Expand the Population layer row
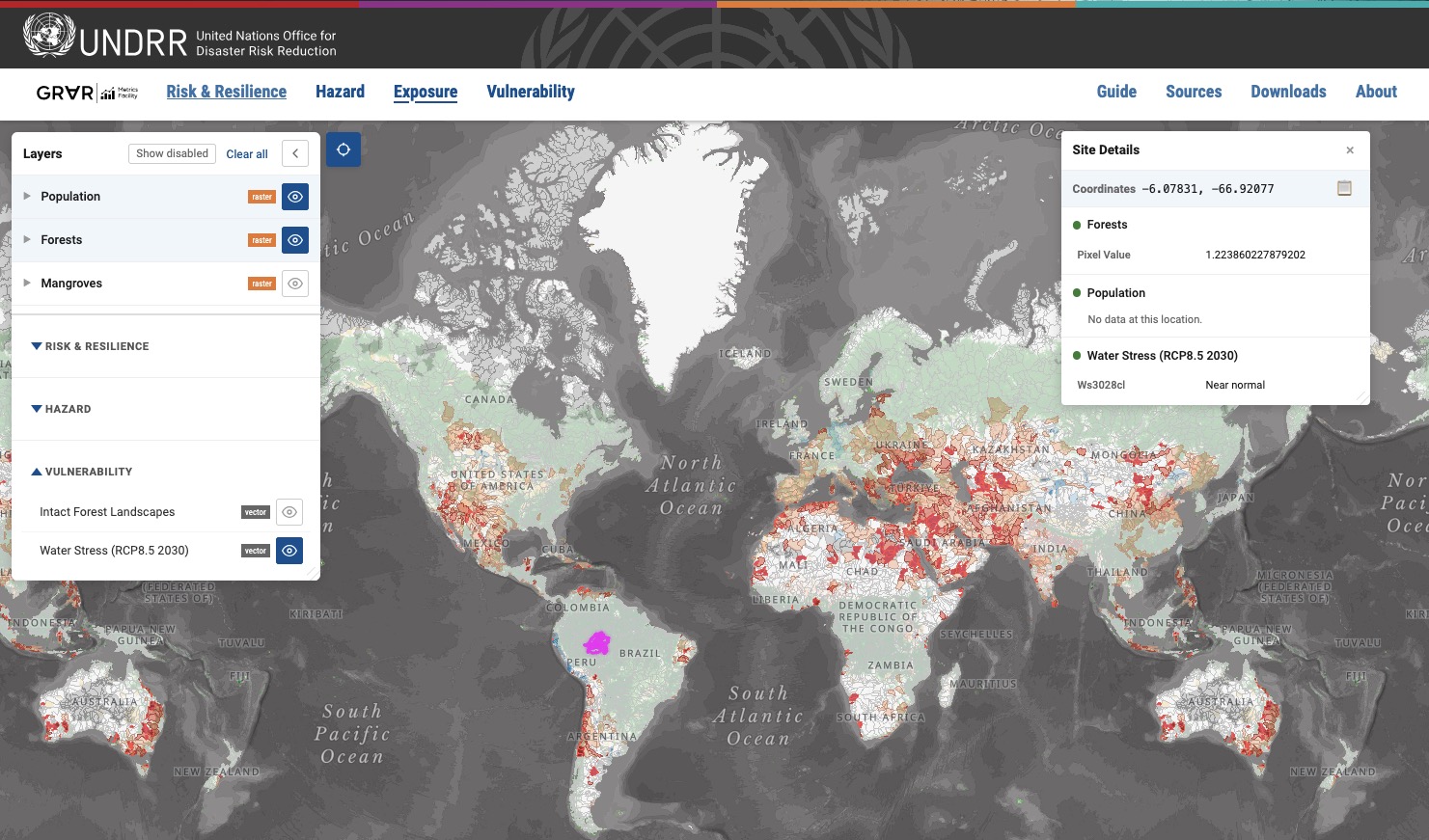The width and height of the screenshot is (1429, 840). (x=27, y=196)
